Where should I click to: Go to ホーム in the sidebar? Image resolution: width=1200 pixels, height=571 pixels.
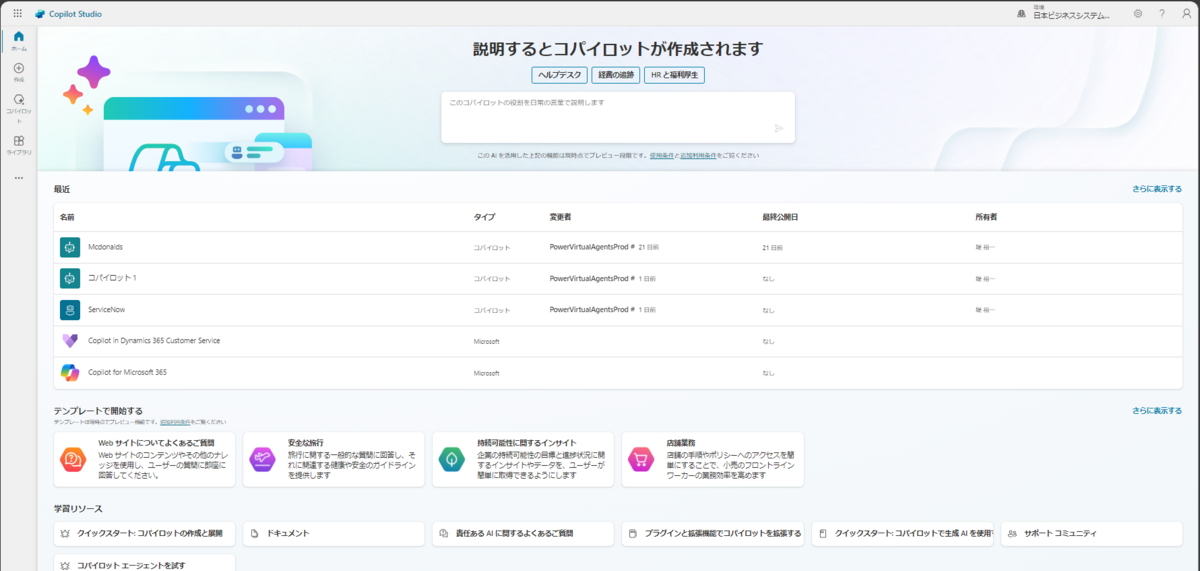click(19, 40)
